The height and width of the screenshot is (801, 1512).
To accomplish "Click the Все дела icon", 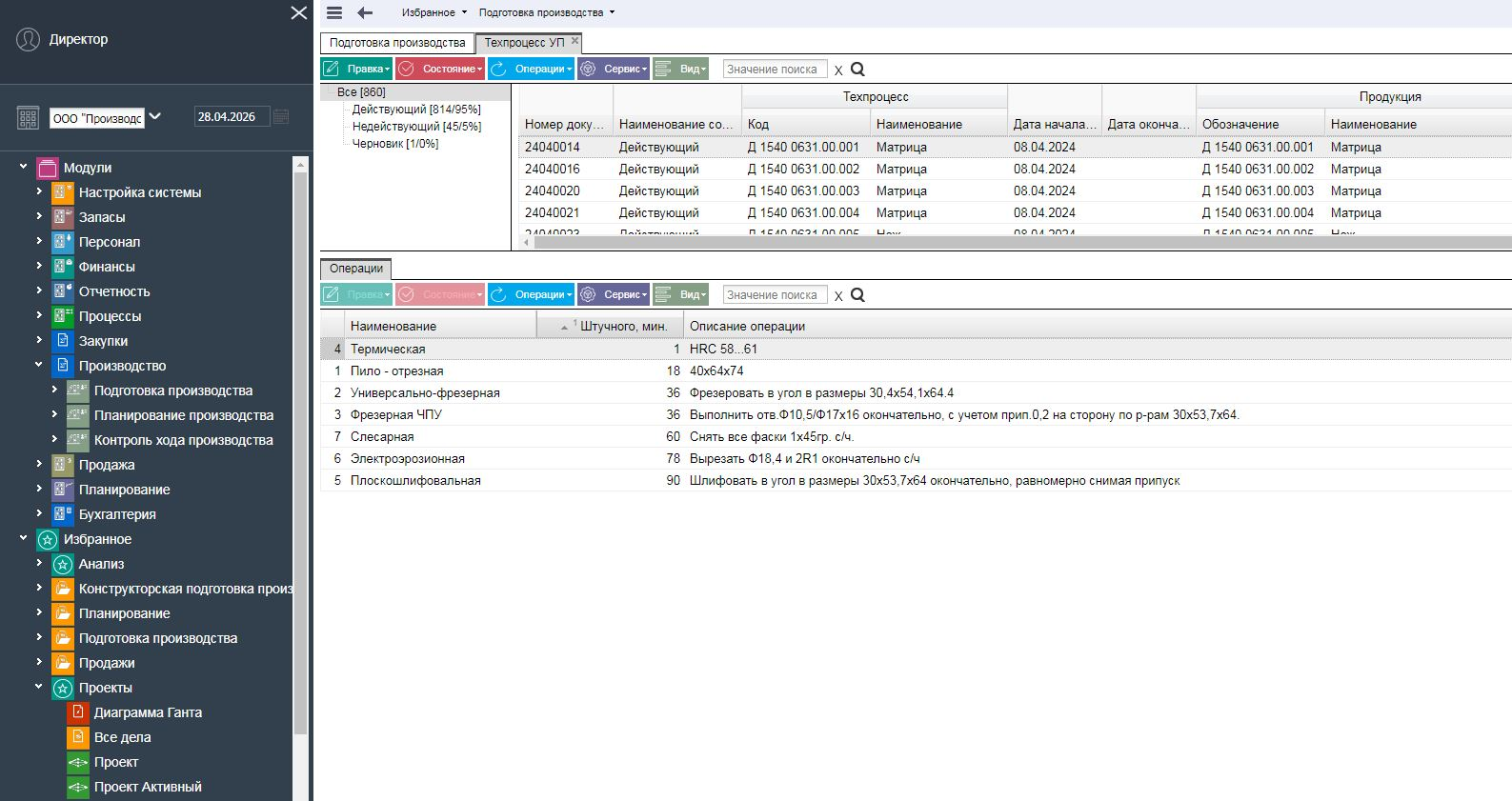I will [78, 737].
